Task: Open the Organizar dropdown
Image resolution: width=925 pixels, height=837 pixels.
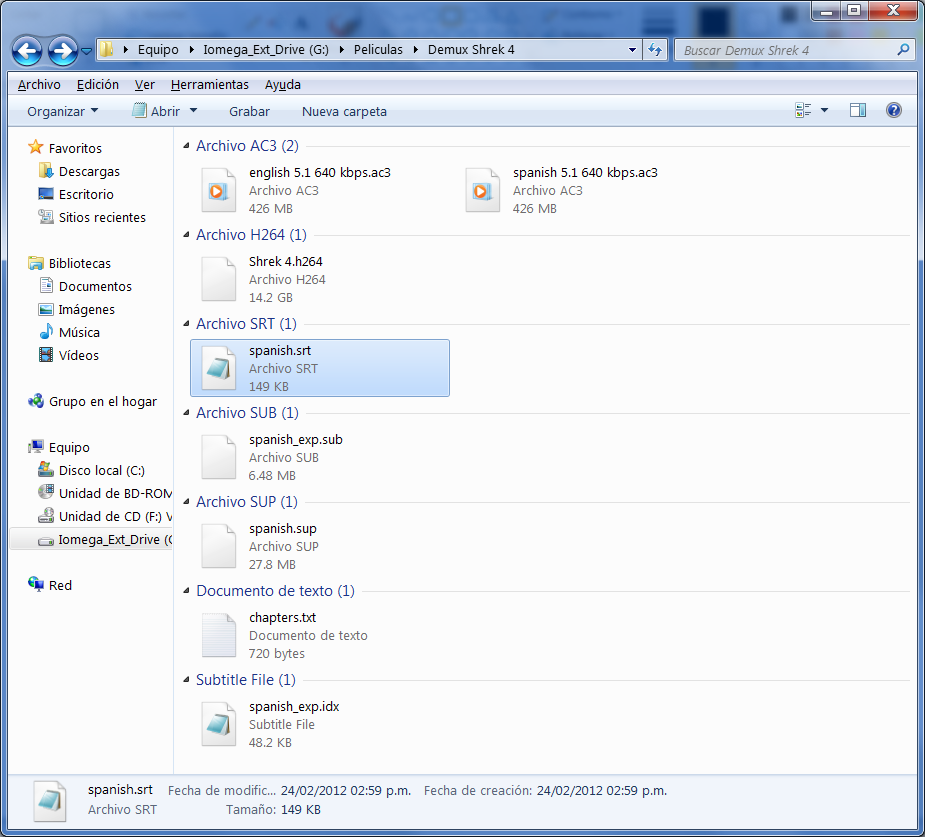Action: pos(63,111)
